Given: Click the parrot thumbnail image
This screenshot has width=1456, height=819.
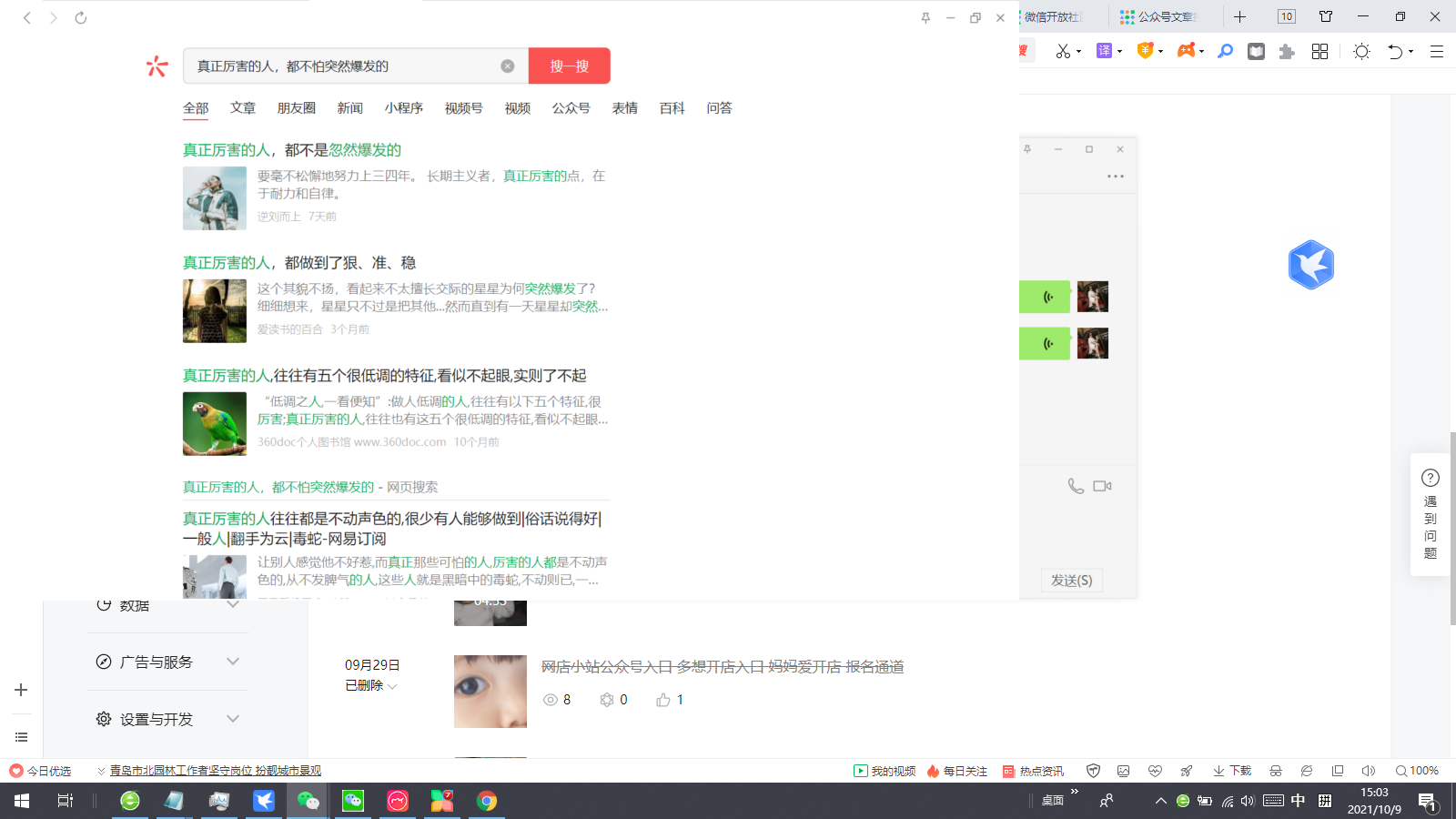Looking at the screenshot, I should [x=215, y=424].
